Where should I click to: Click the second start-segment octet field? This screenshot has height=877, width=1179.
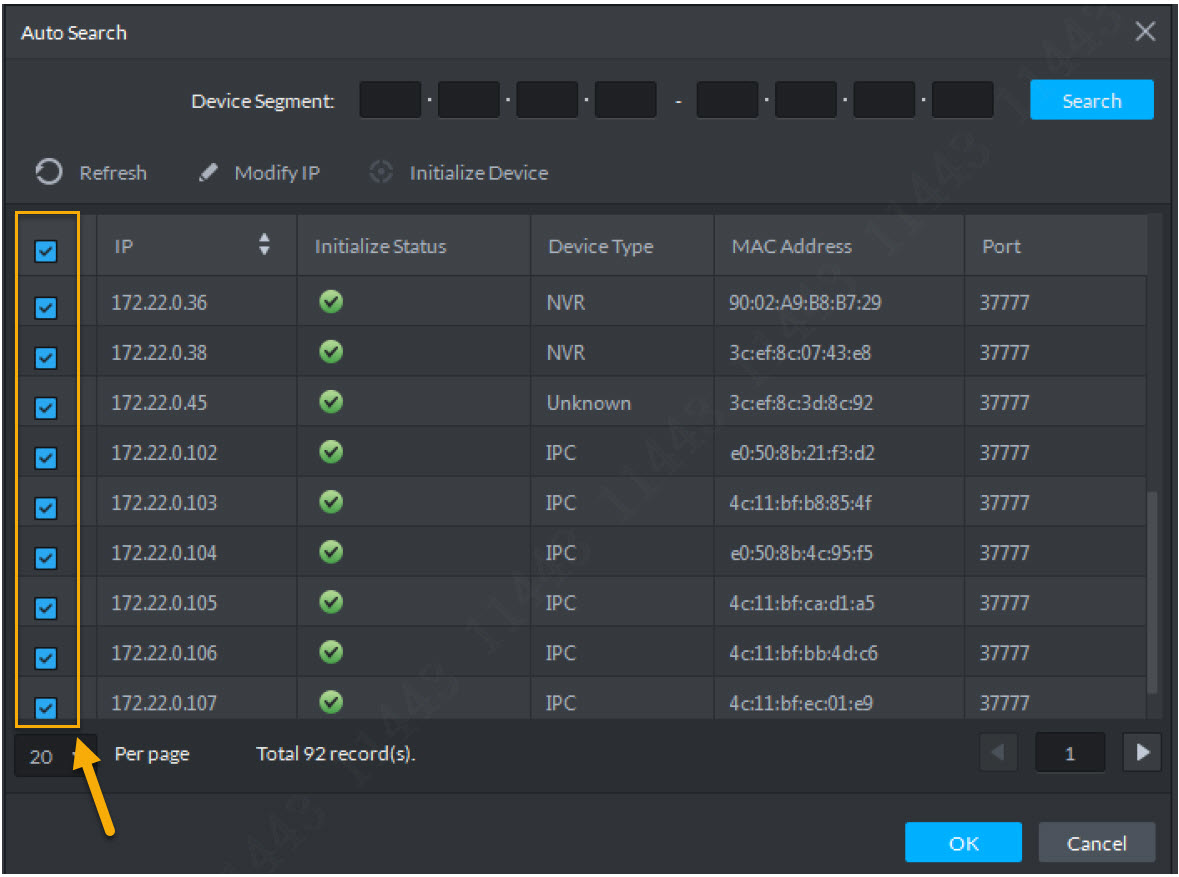468,99
